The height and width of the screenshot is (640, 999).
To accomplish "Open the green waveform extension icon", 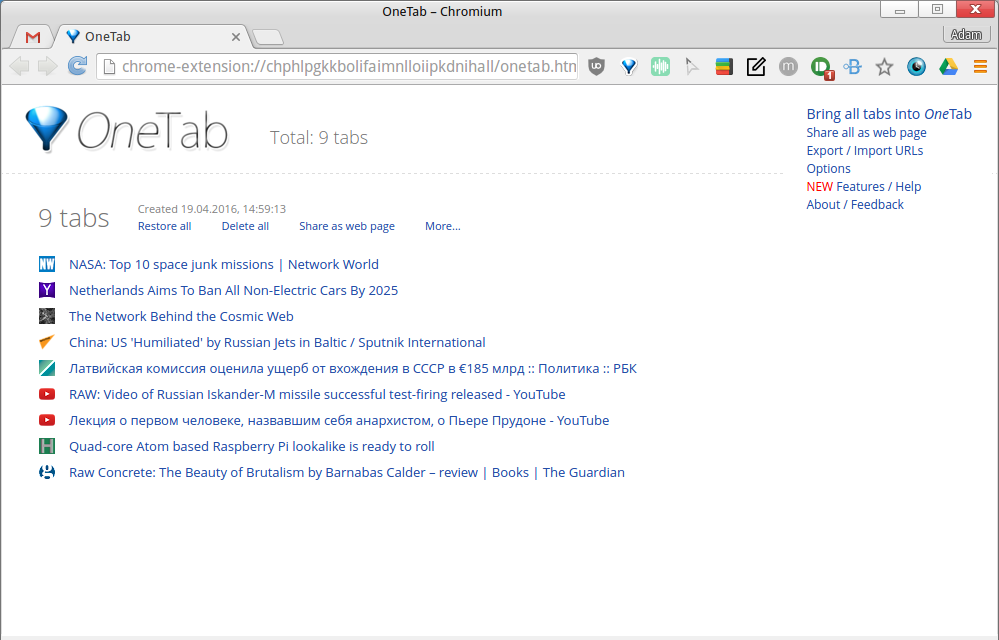I will [x=661, y=66].
